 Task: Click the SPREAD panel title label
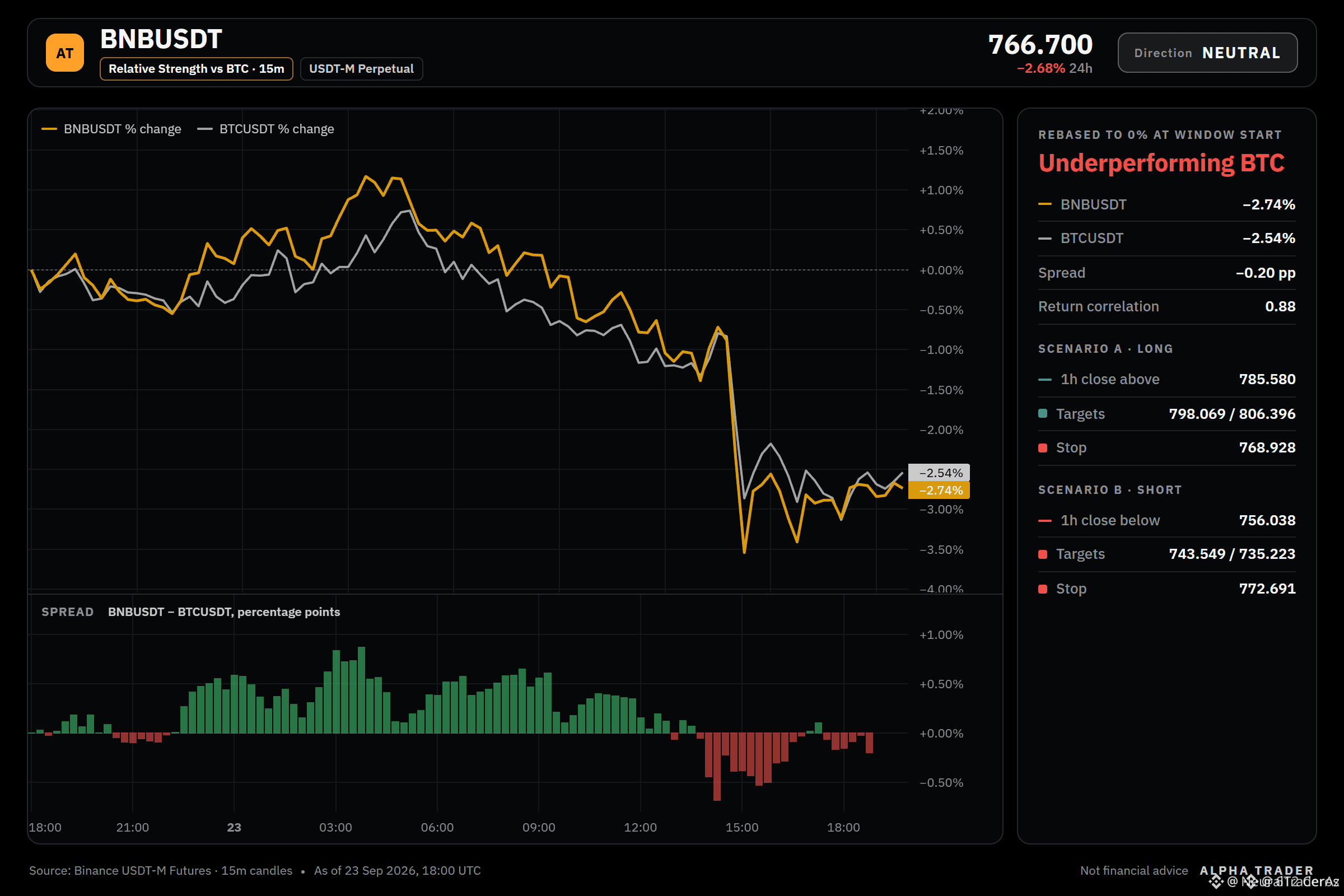[x=67, y=612]
